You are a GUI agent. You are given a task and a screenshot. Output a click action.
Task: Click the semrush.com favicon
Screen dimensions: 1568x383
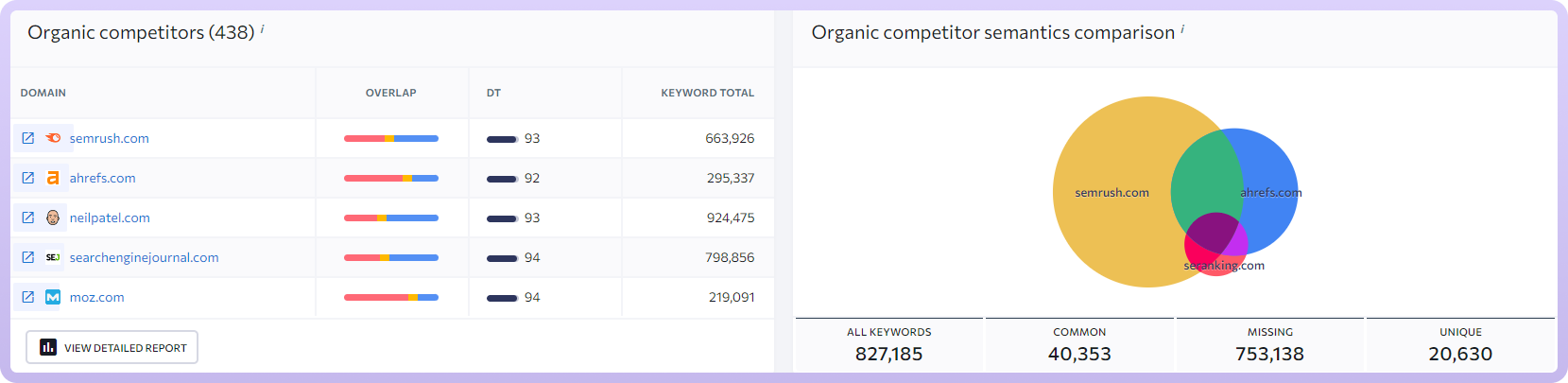[53, 138]
